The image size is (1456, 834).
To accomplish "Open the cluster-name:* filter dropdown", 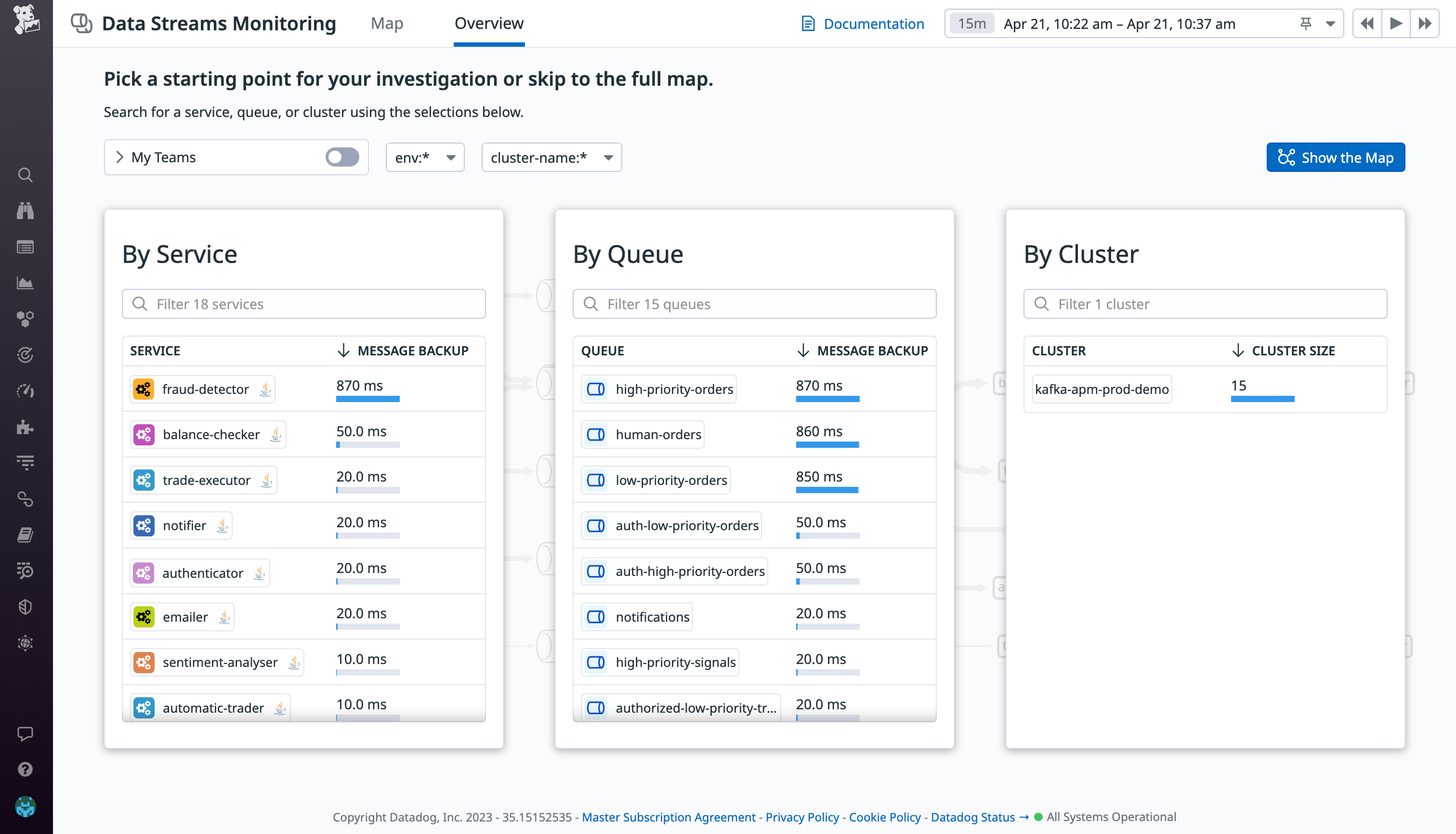I will tap(551, 157).
